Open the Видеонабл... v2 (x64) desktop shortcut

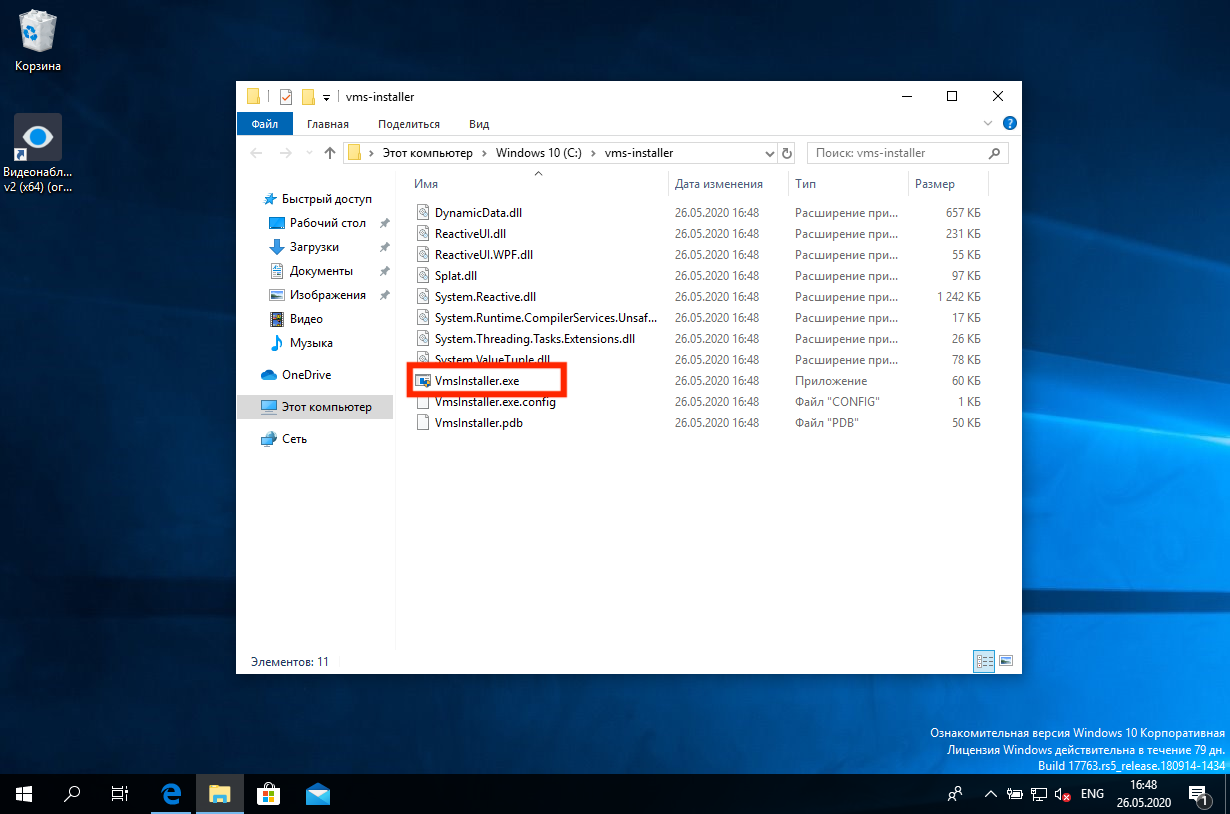point(38,153)
